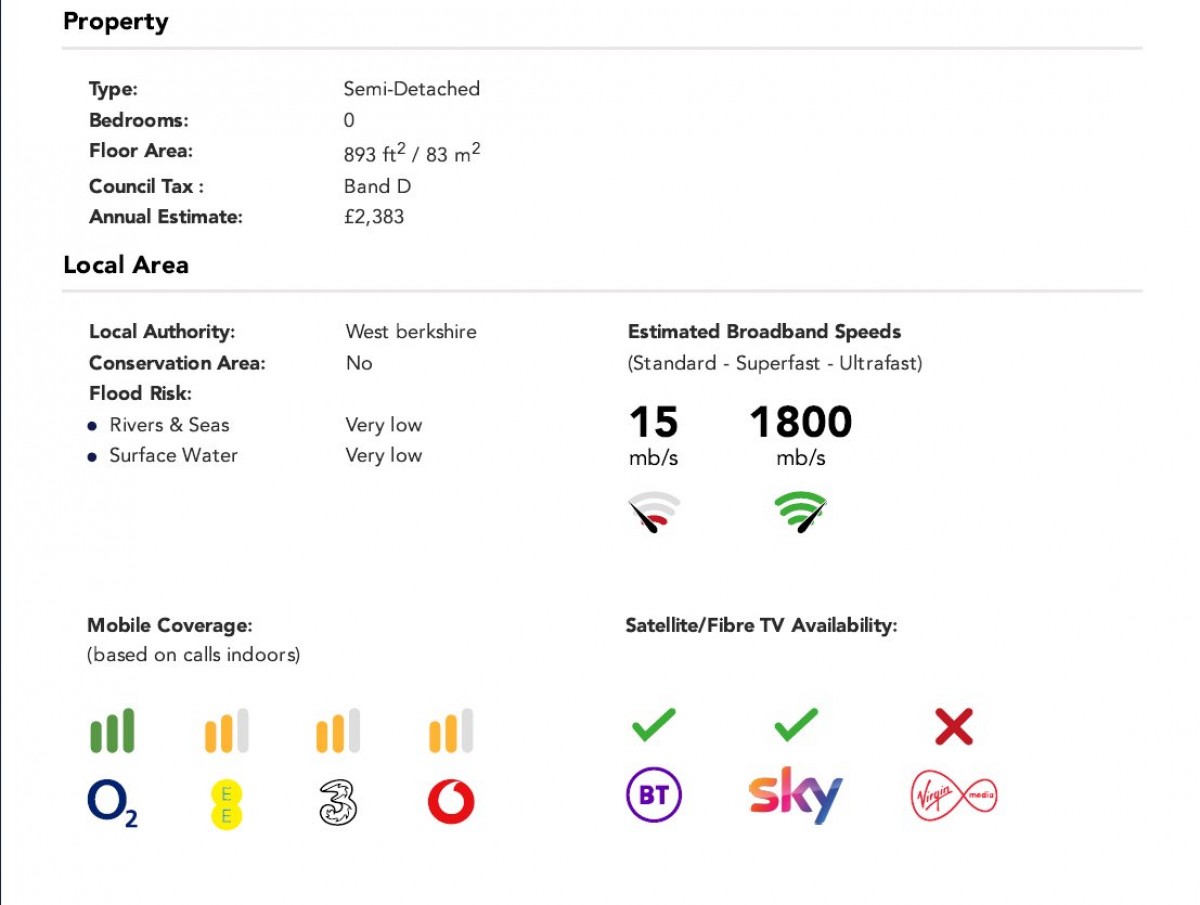The width and height of the screenshot is (1200, 905).
Task: Click the orange signal bars above EE
Action: pyautogui.click(x=226, y=731)
